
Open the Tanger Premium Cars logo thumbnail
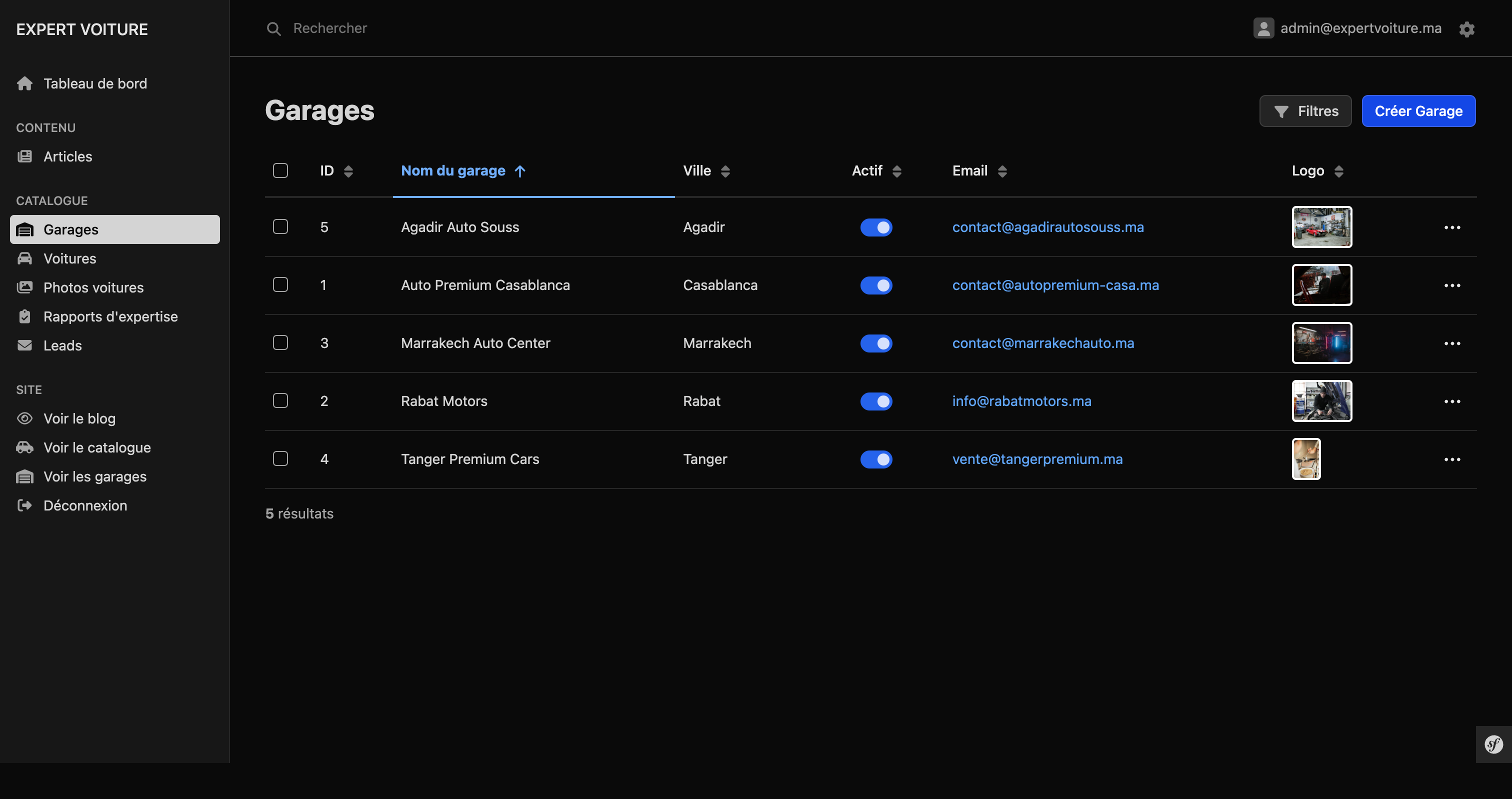coord(1306,459)
